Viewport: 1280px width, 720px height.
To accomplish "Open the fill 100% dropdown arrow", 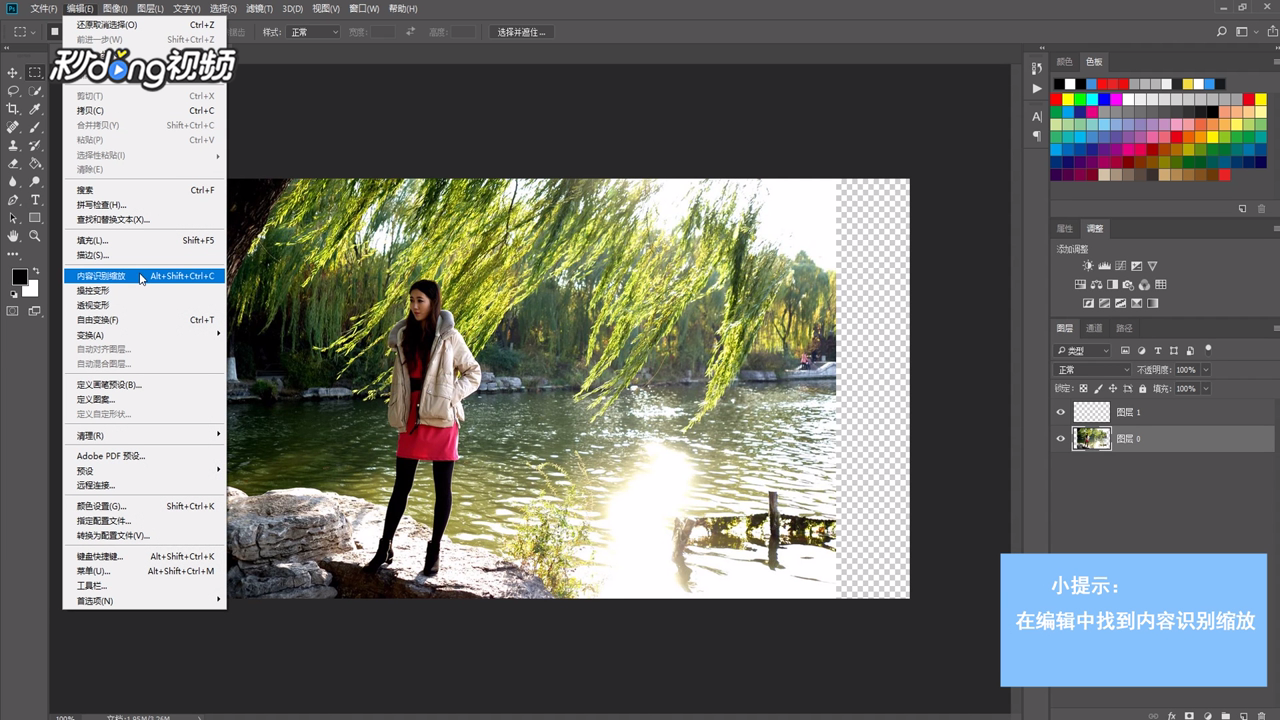I will (x=1205, y=388).
